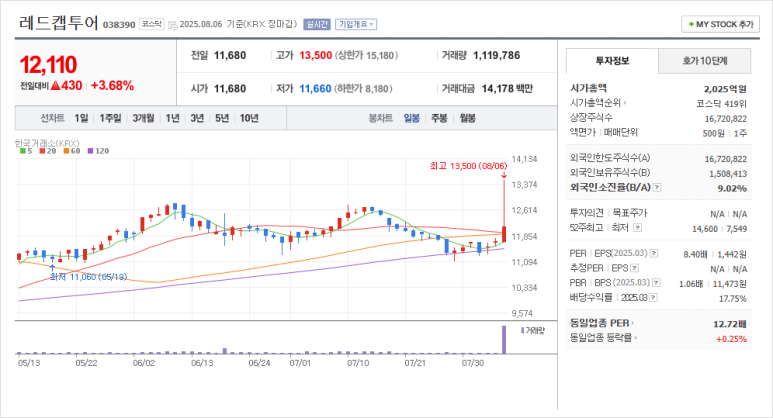Viewport: 773px width, 418px height.
Task: Click the 한국거래소(KRX) chart label
Action: click(x=47, y=143)
